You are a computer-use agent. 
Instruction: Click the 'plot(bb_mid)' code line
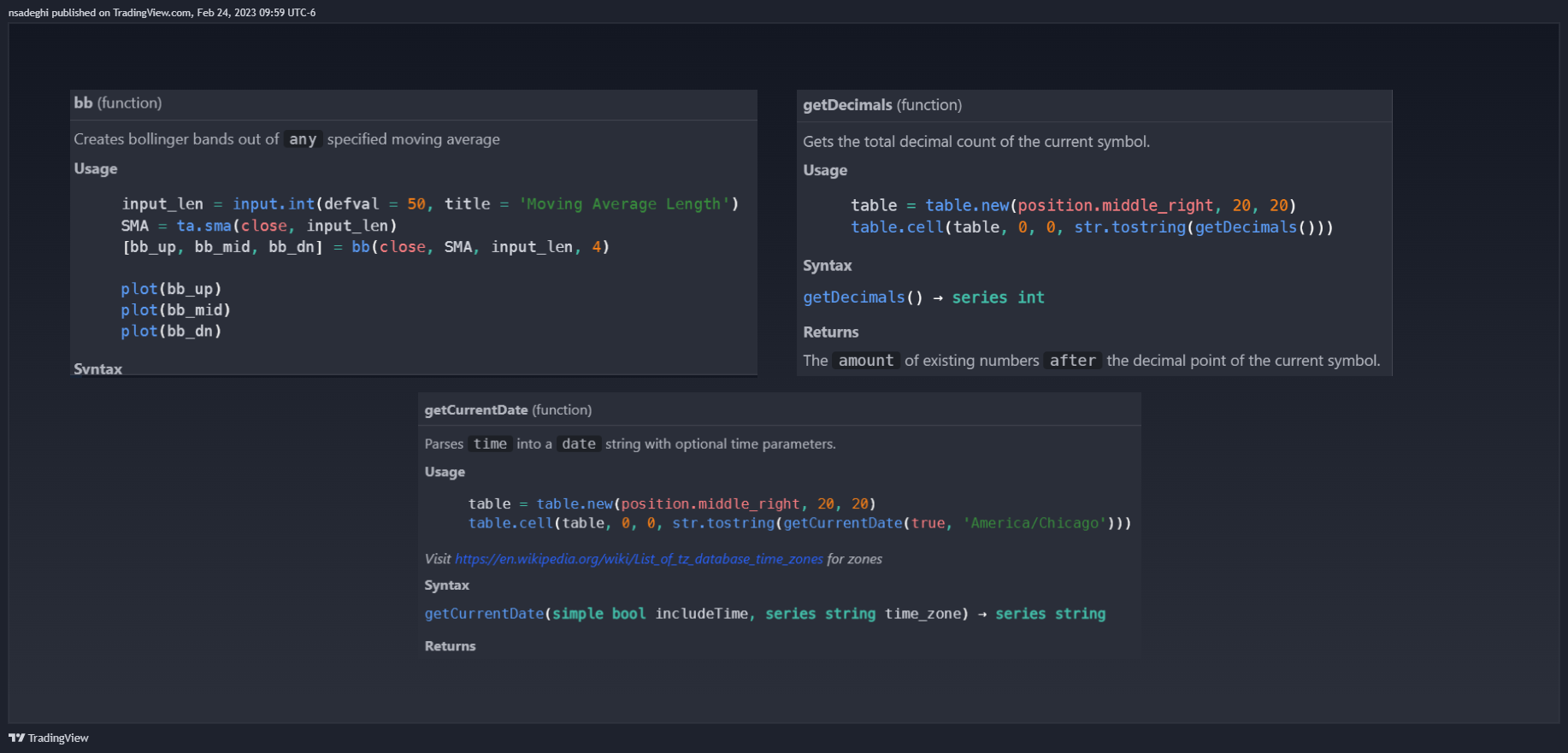click(x=175, y=310)
